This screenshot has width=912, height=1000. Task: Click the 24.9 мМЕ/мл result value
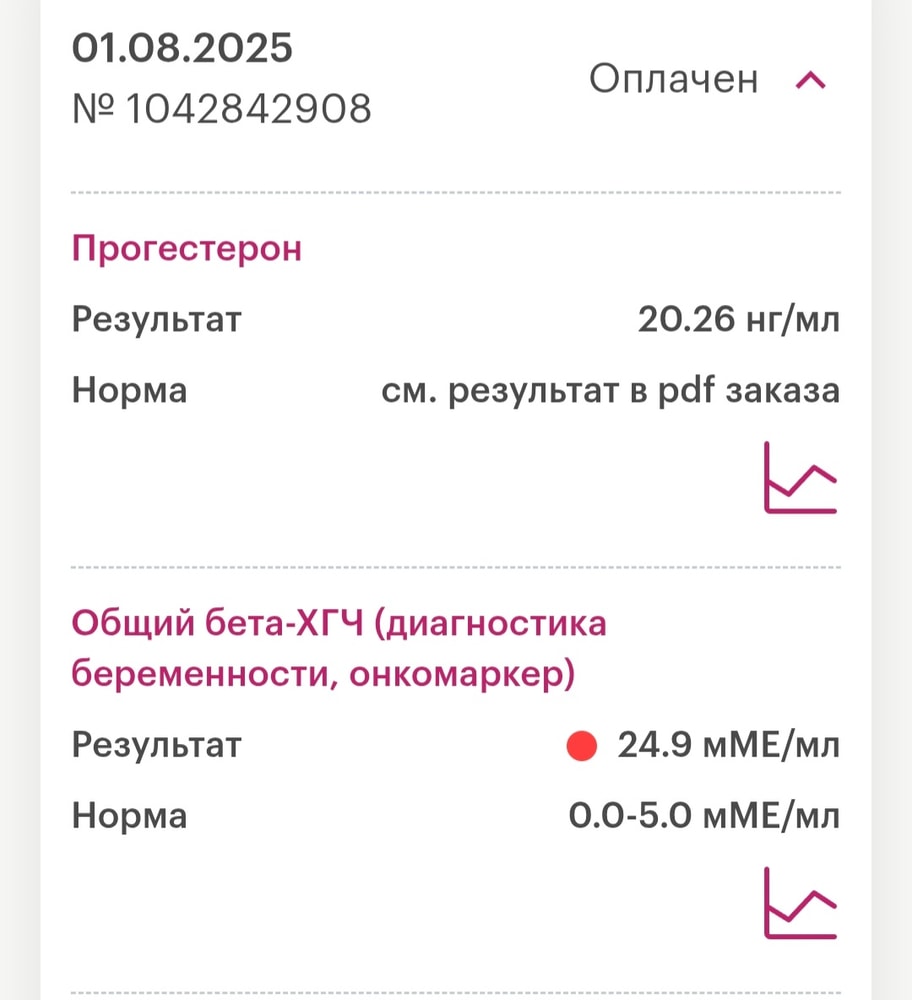point(728,746)
